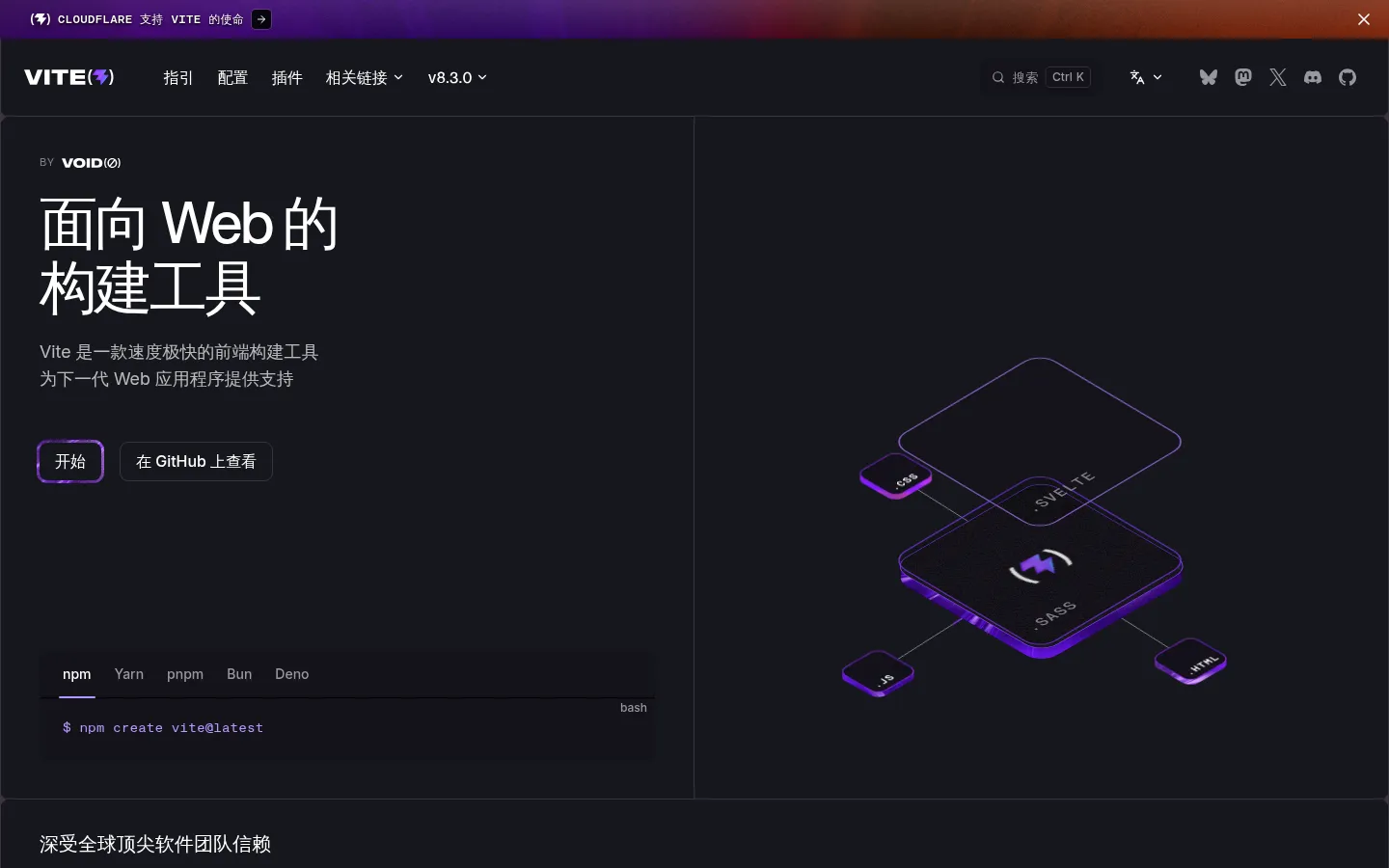
Task: Open the Bluesky social link icon
Action: tap(1209, 77)
